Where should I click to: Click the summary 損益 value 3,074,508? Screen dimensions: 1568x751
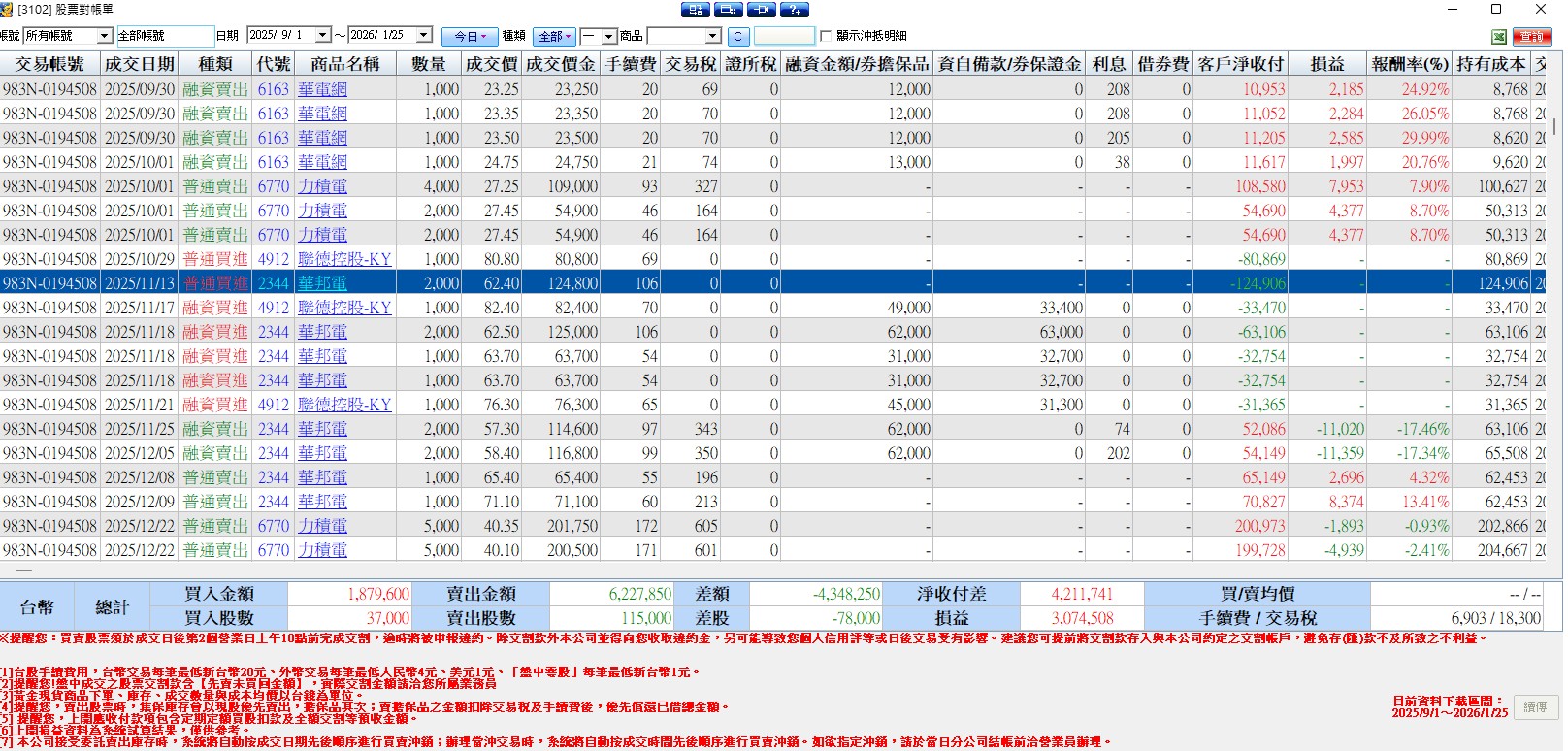tap(1082, 618)
